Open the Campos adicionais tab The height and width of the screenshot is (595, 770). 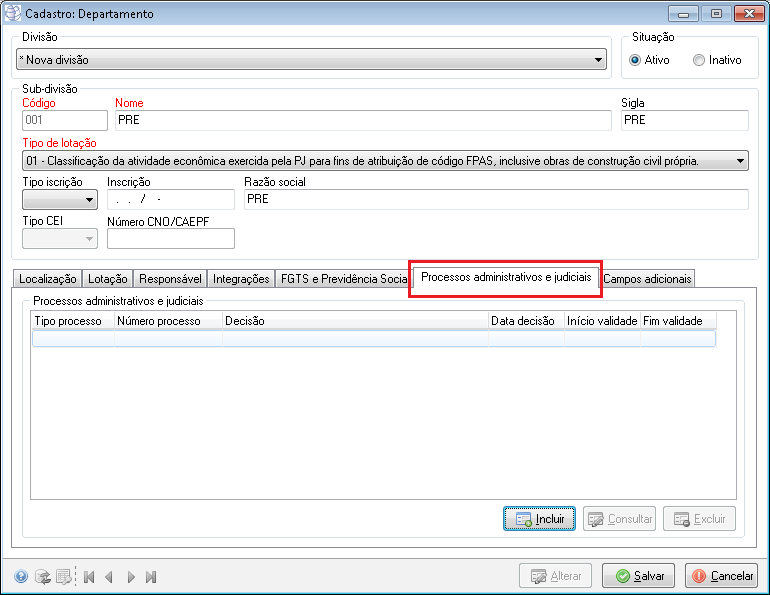[647, 279]
